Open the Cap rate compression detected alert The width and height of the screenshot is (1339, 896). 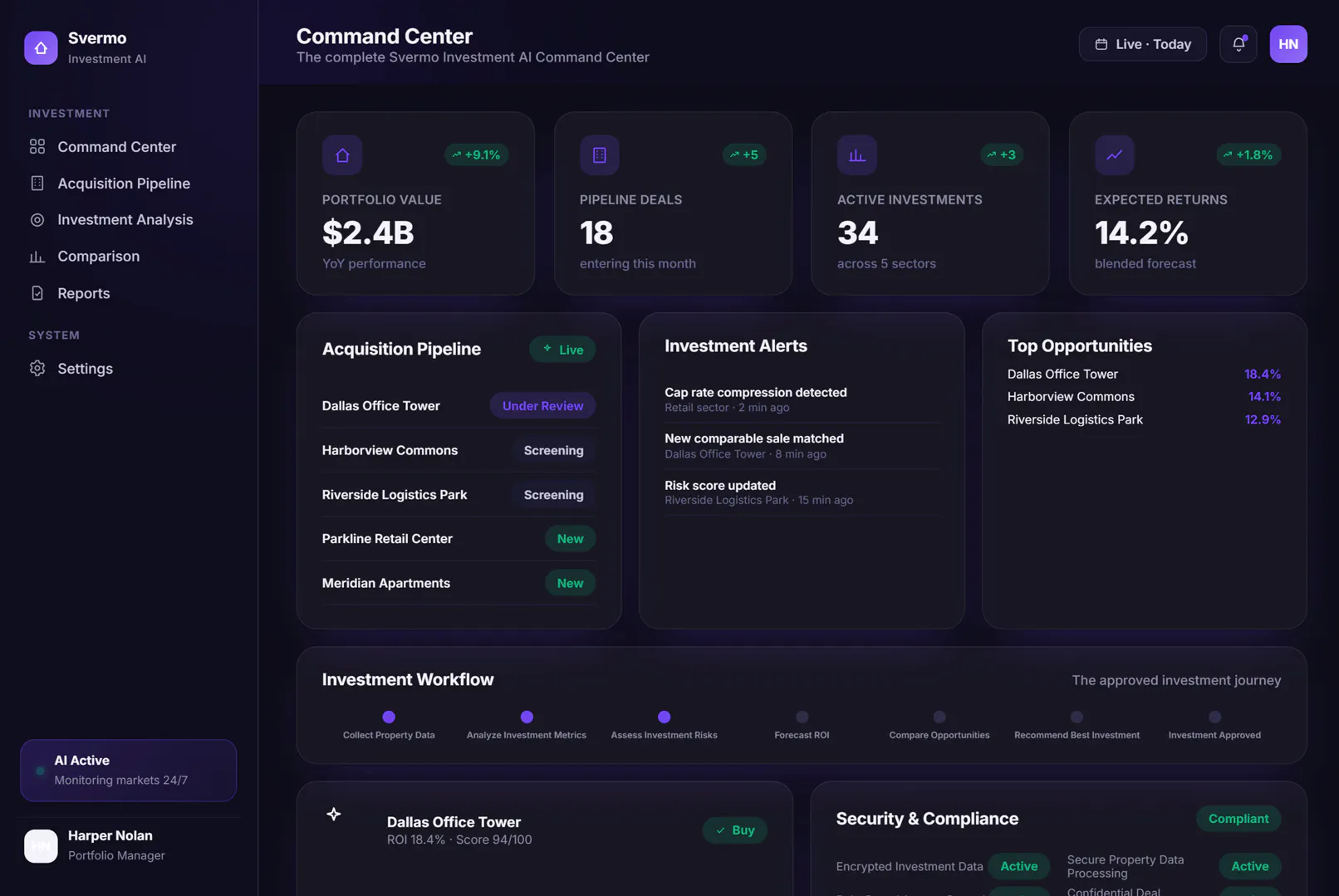[x=803, y=399]
